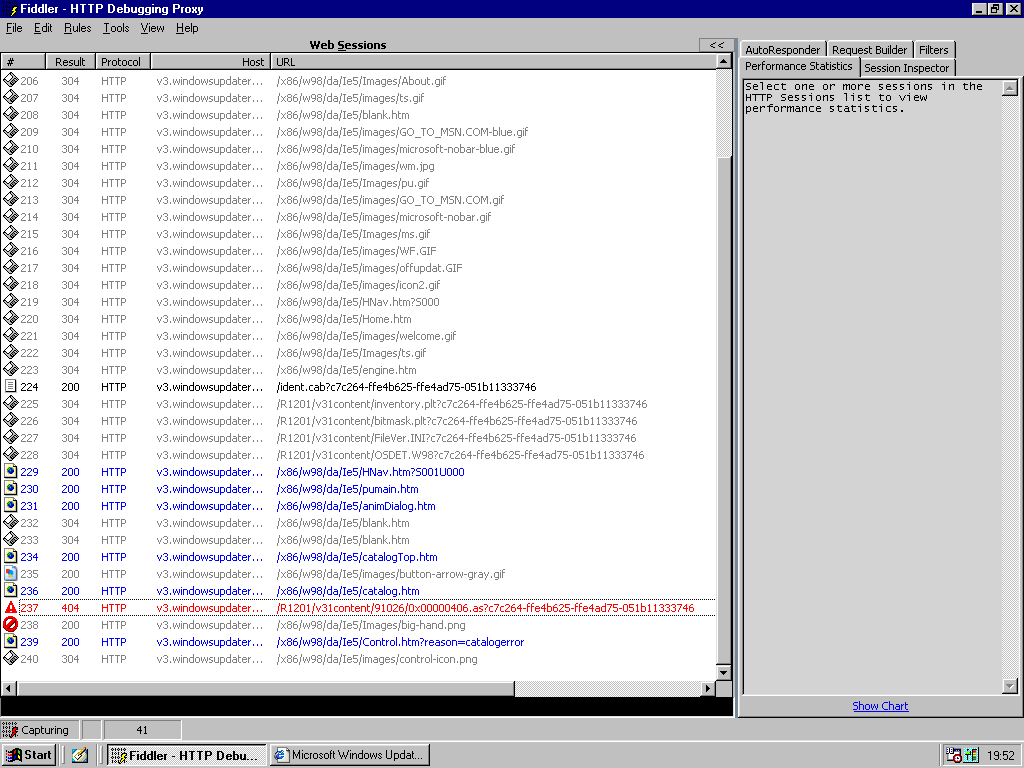Switch to the Session Inspector tab

pyautogui.click(x=906, y=68)
